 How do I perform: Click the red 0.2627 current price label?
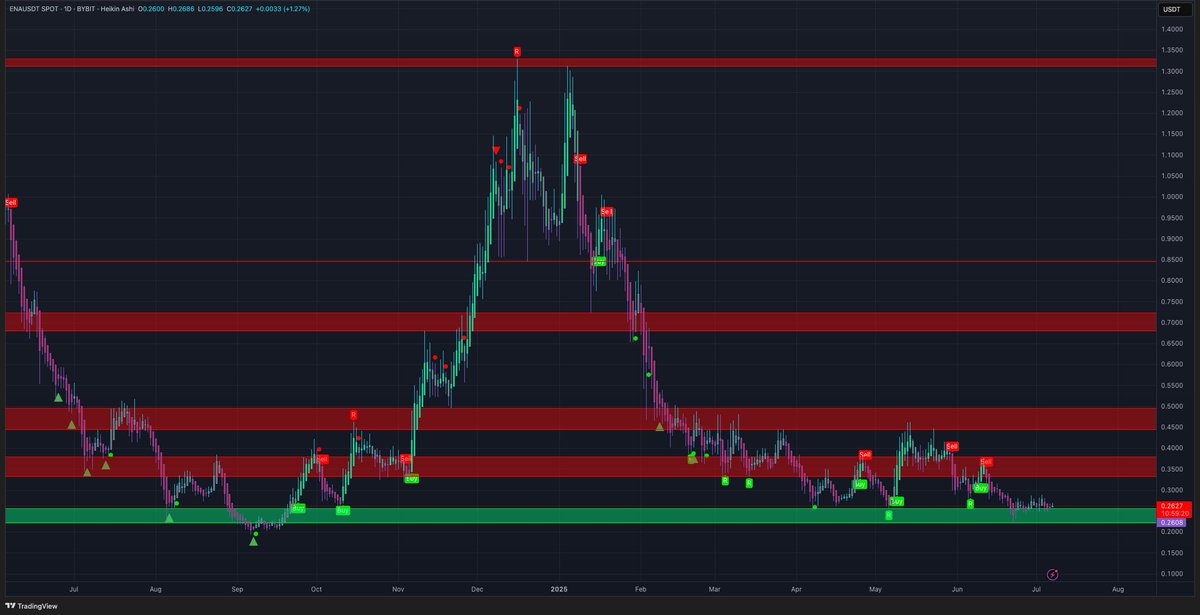tap(1172, 506)
